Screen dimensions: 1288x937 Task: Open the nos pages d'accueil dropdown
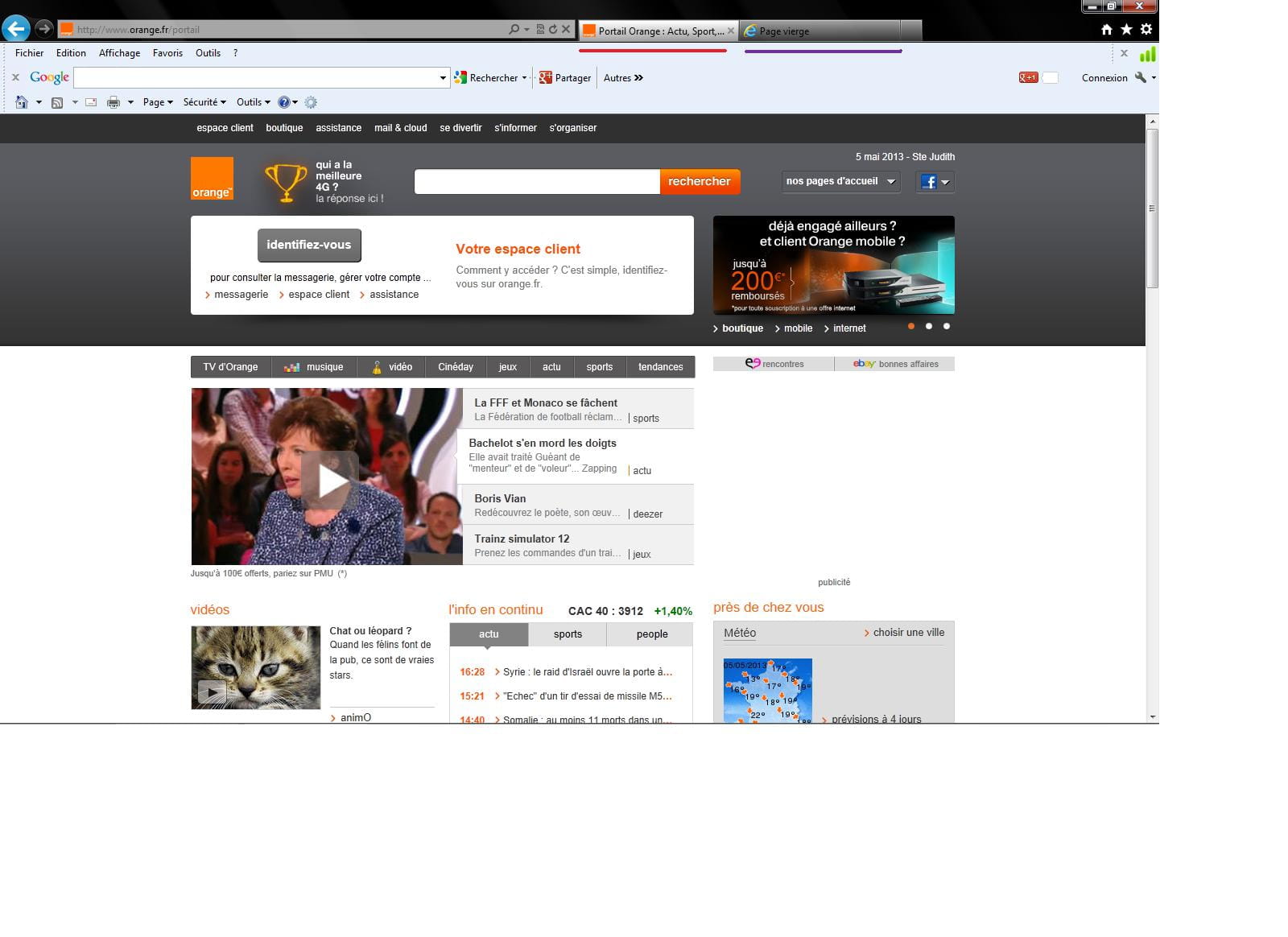coord(840,181)
